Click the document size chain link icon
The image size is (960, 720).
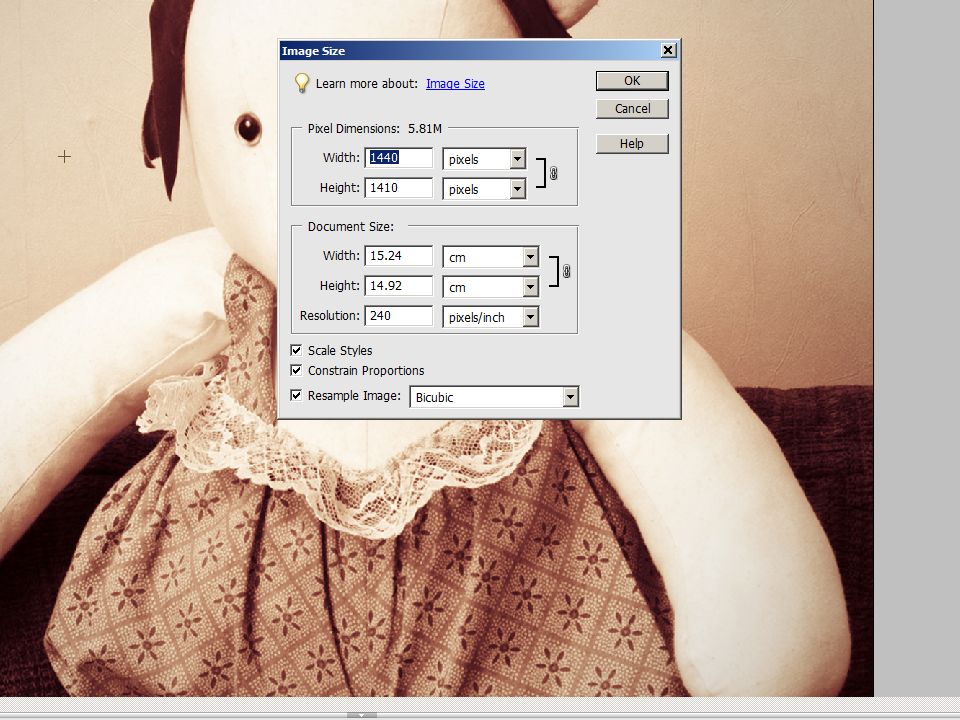point(566,271)
